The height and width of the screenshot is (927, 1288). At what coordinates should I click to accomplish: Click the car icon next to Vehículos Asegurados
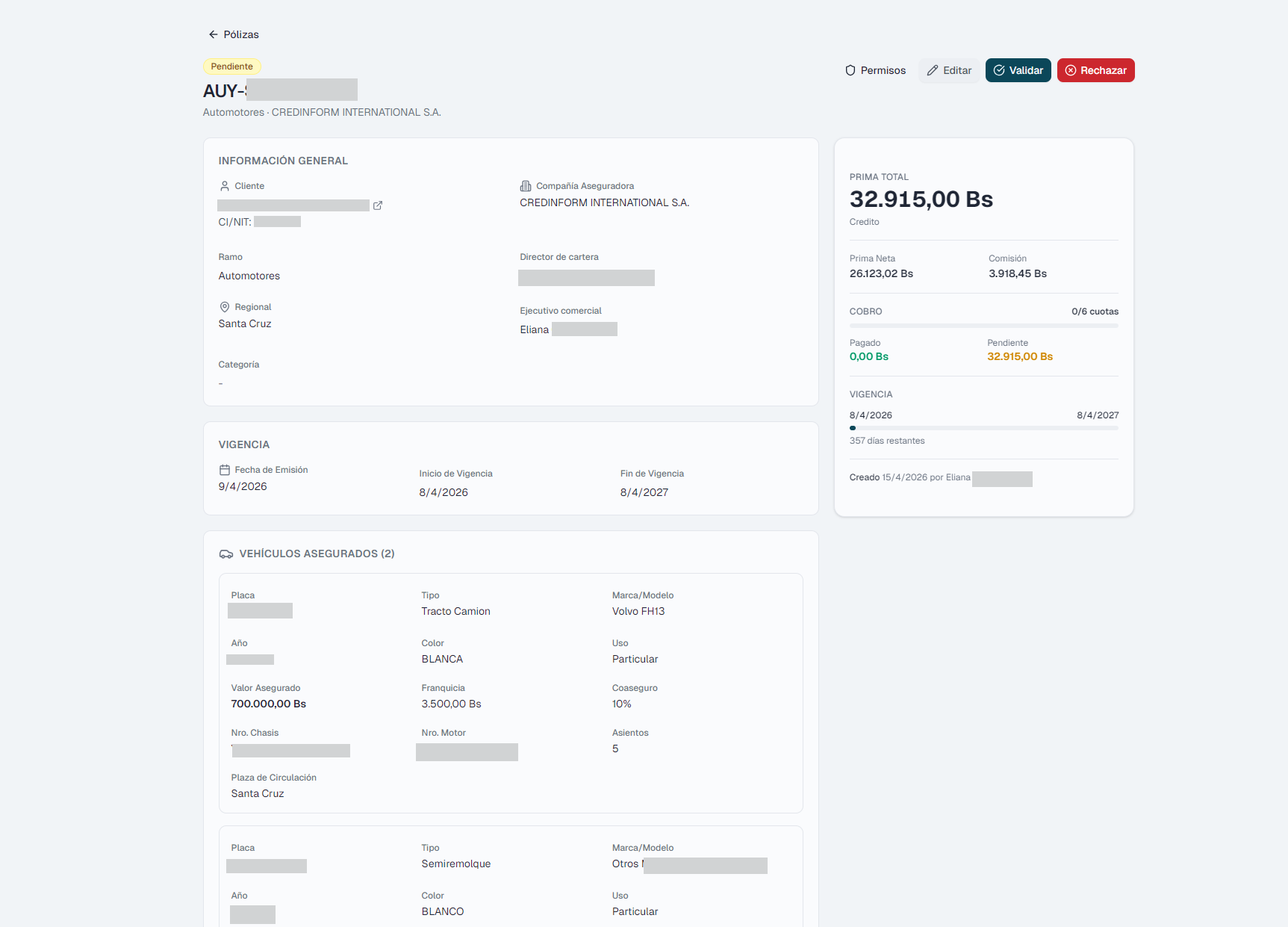(225, 554)
